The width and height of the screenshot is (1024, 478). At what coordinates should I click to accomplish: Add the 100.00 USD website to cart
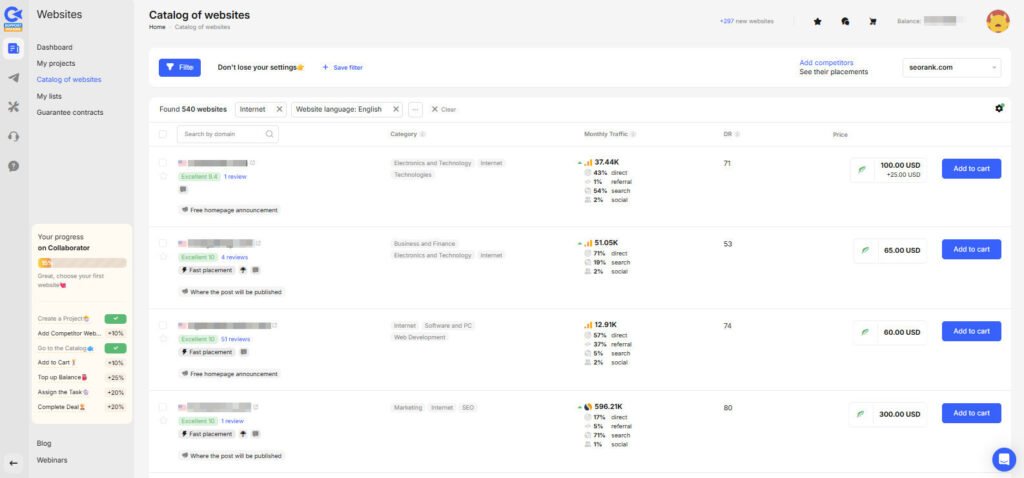click(x=971, y=168)
